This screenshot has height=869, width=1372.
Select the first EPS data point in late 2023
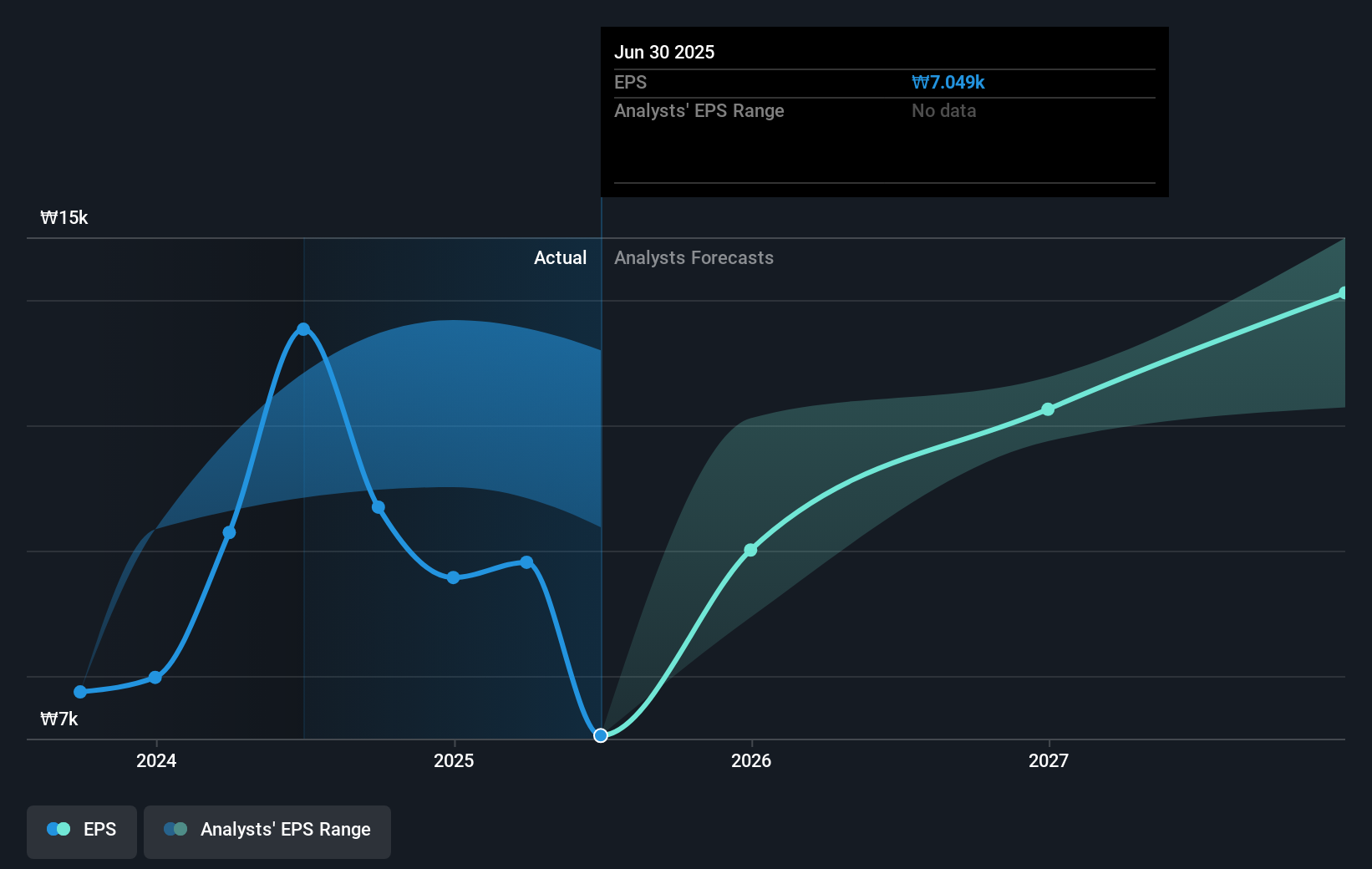coord(79,692)
